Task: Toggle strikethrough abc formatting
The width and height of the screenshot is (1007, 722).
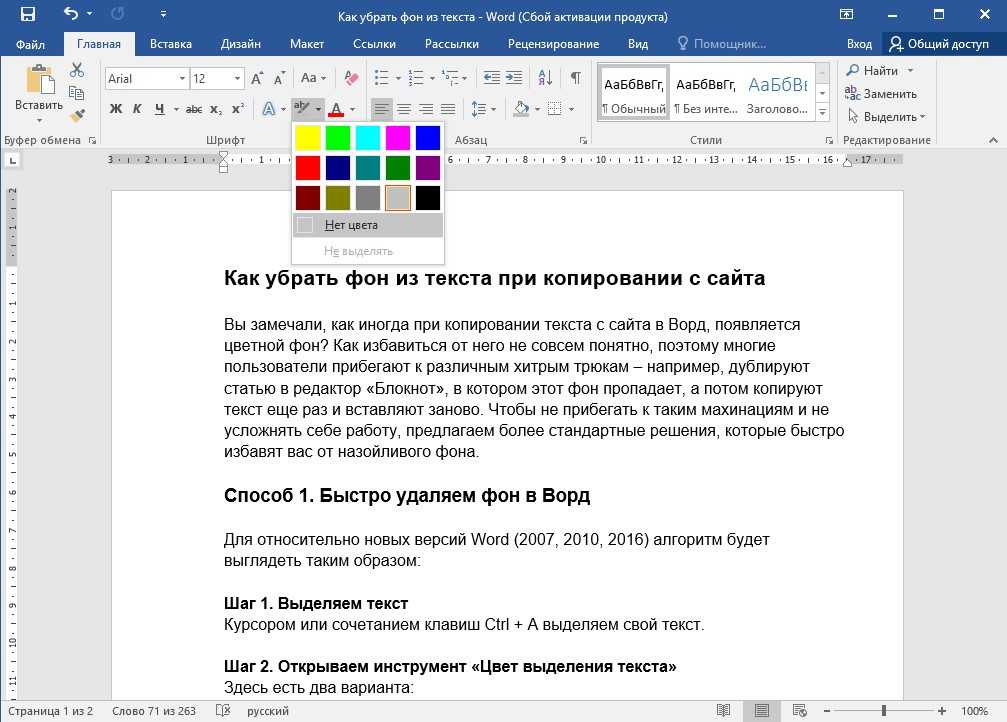Action: click(193, 110)
